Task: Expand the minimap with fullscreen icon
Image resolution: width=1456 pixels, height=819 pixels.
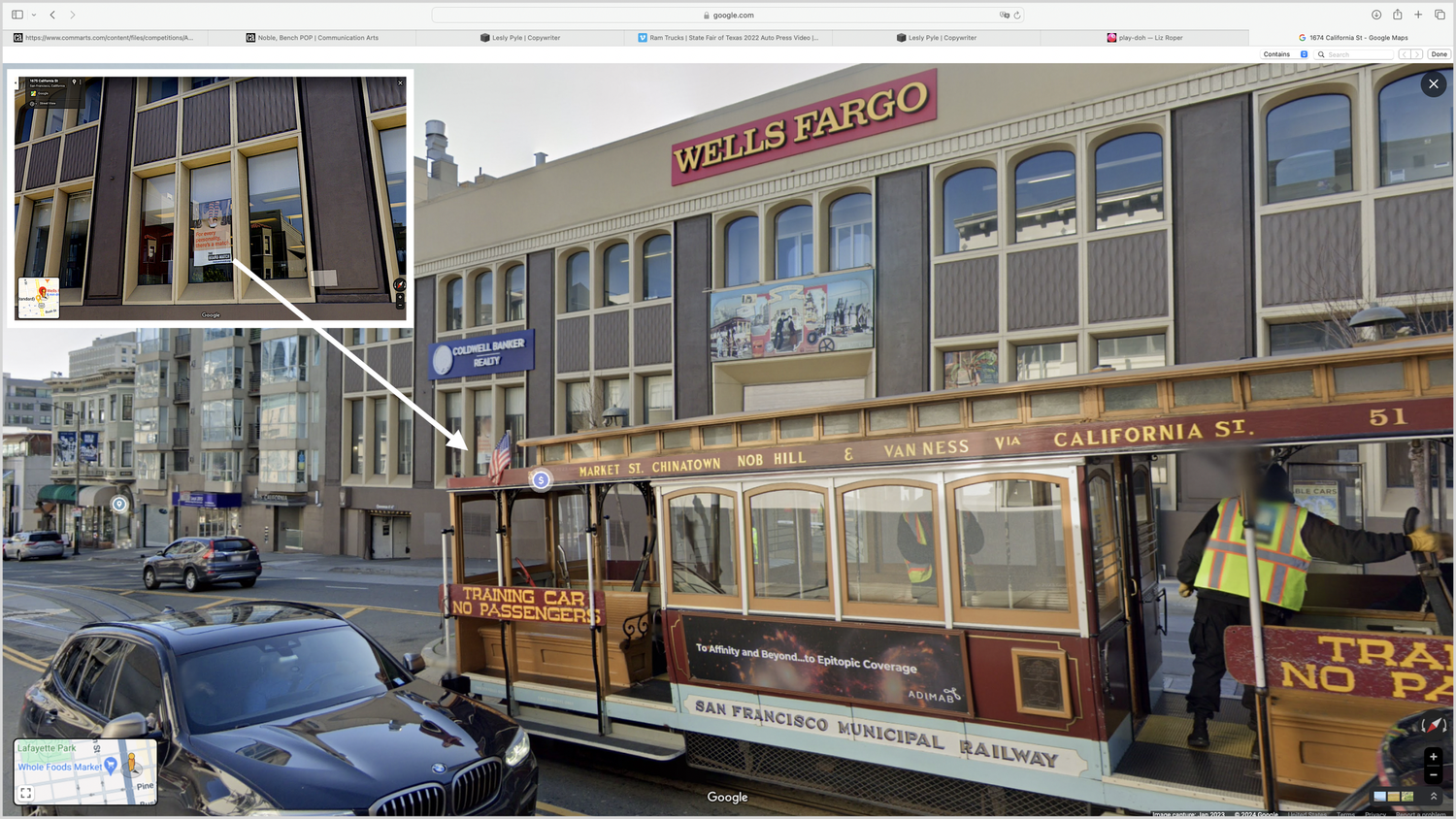Action: [26, 793]
